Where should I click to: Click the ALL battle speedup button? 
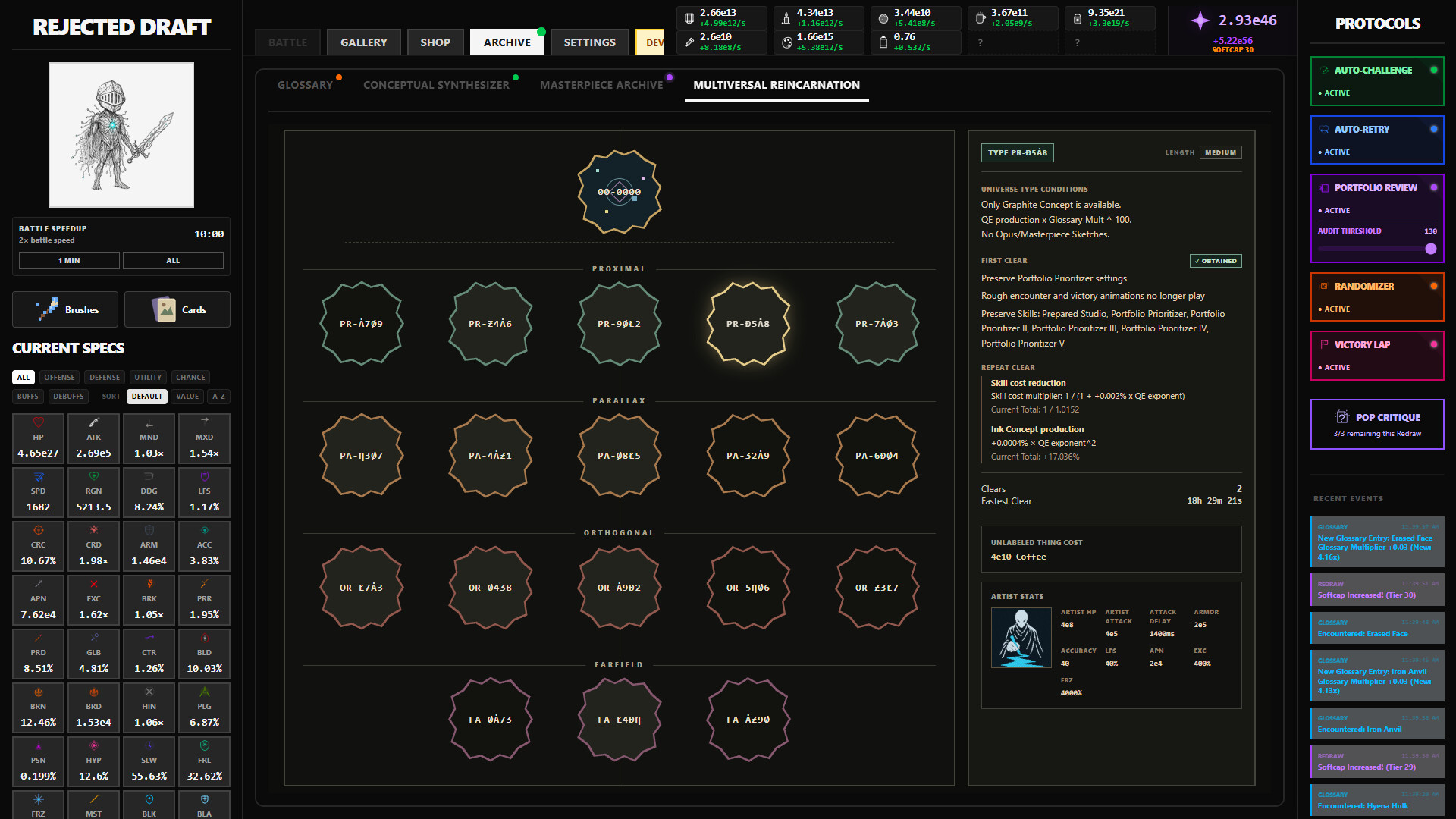point(173,260)
